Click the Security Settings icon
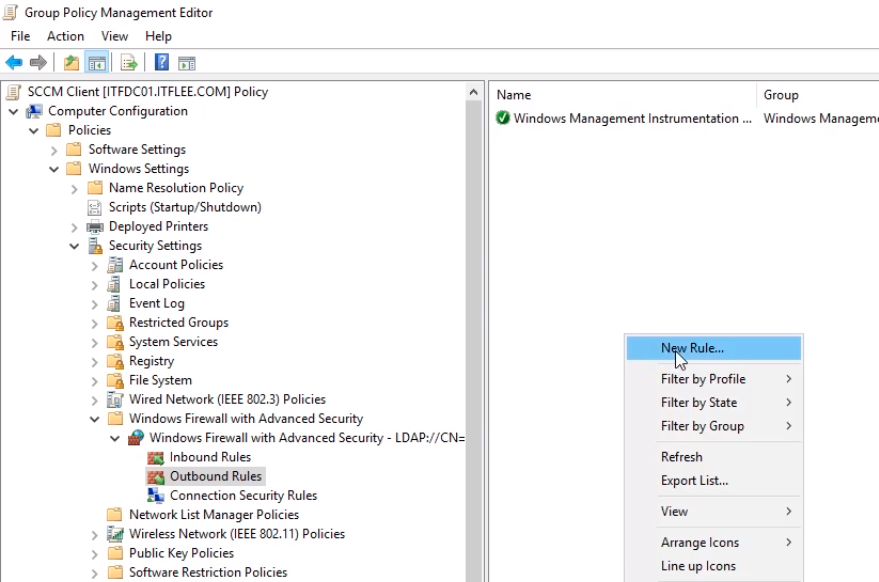The image size is (879, 582). pyautogui.click(x=95, y=246)
